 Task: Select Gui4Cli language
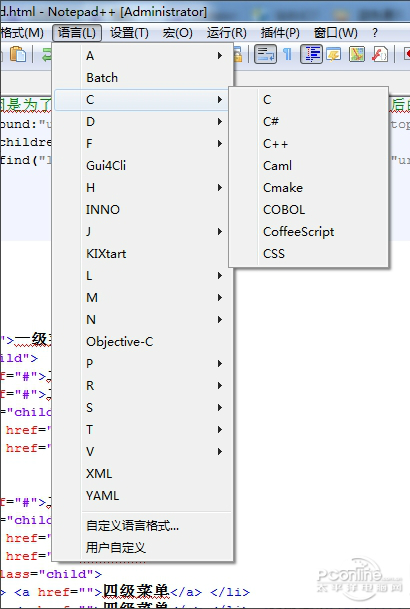point(143,165)
